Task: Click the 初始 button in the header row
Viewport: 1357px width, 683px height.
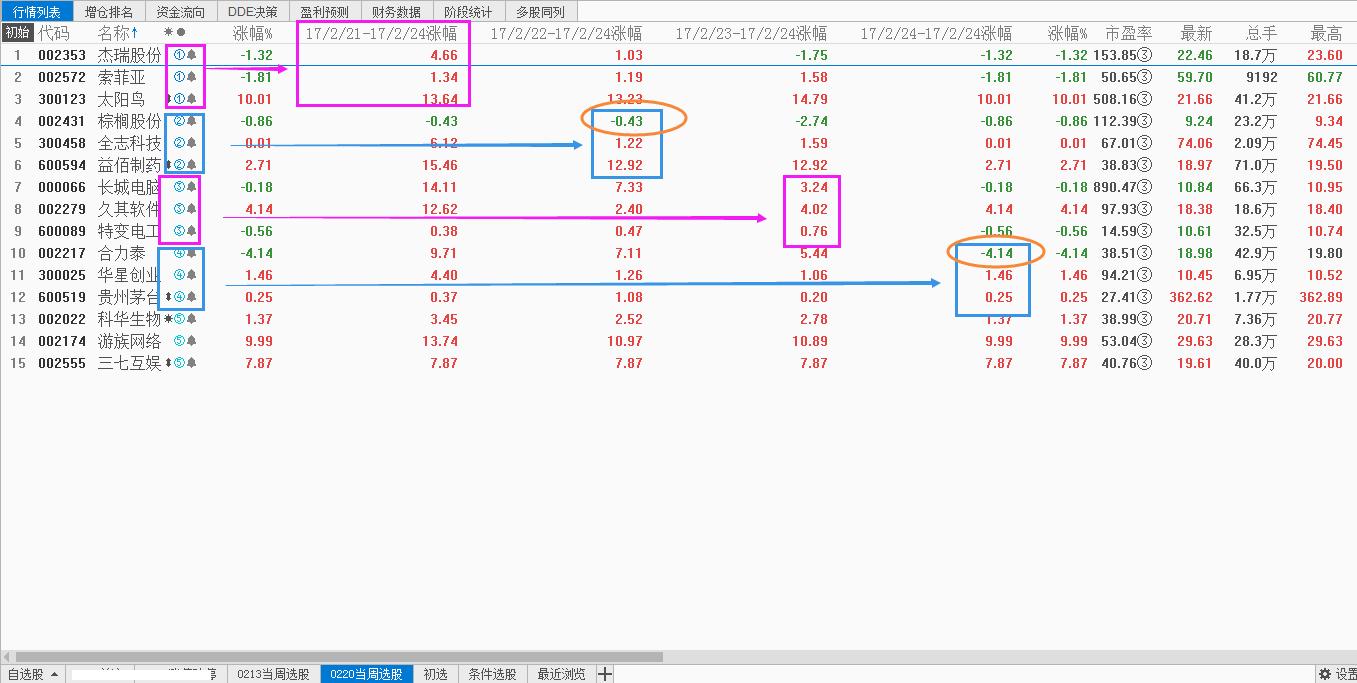Action: point(17,31)
